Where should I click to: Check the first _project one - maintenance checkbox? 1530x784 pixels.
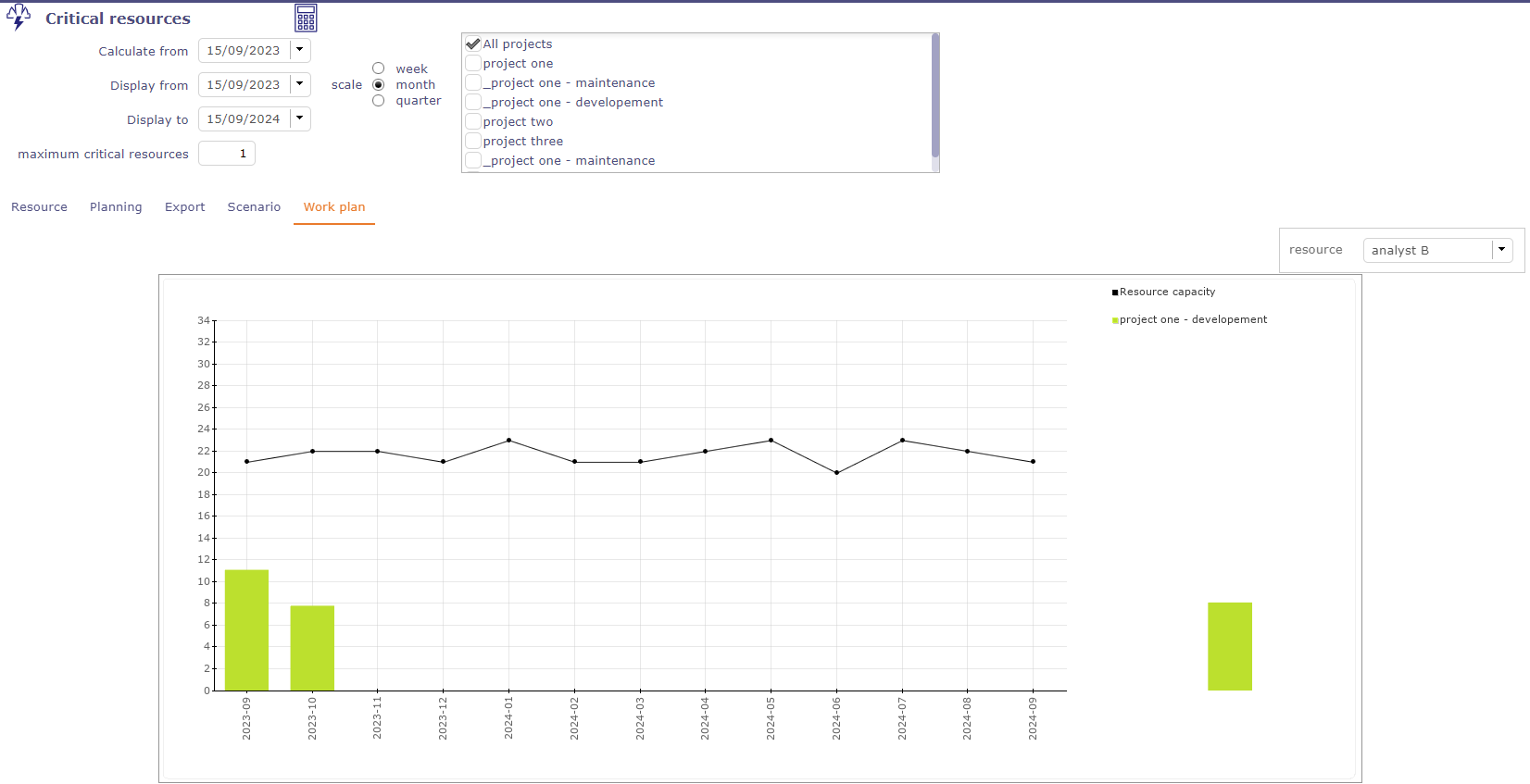click(x=473, y=82)
